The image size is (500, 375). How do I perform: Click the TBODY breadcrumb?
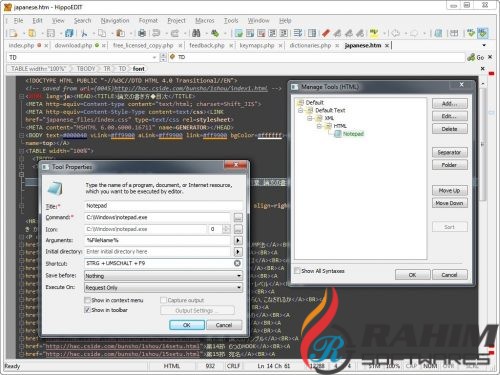pos(86,69)
